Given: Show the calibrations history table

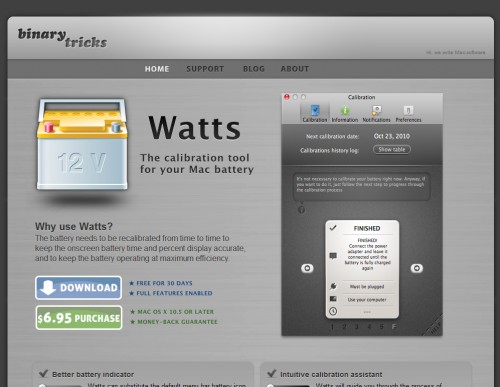Looking at the screenshot, I should [x=392, y=150].
